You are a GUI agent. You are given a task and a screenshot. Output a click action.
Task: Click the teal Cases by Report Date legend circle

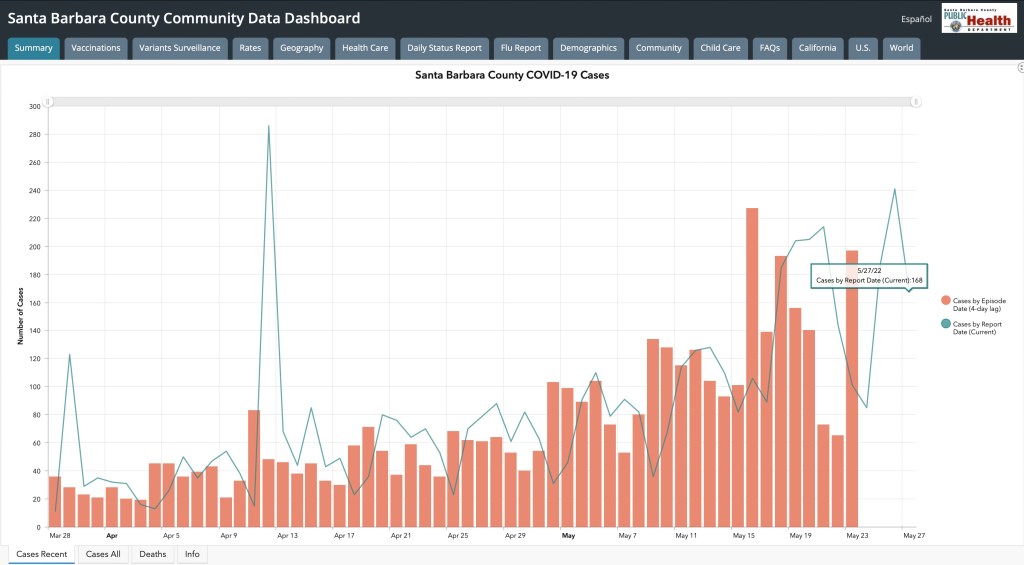tap(945, 324)
